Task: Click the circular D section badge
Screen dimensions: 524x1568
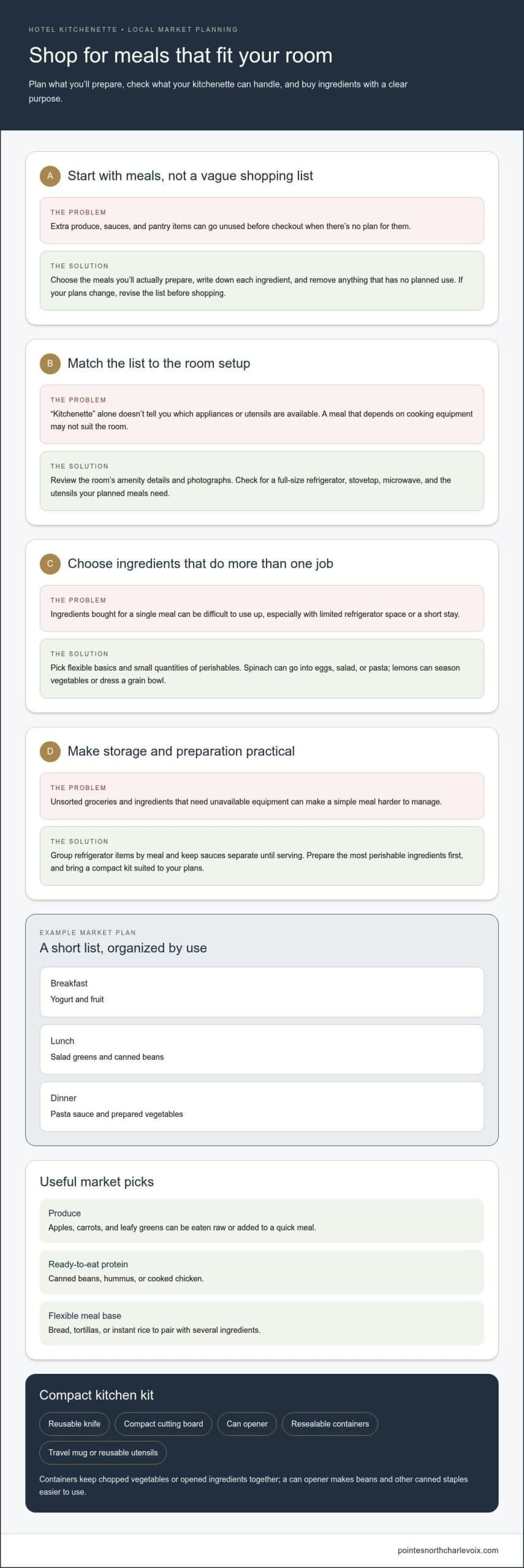Action: click(x=50, y=751)
